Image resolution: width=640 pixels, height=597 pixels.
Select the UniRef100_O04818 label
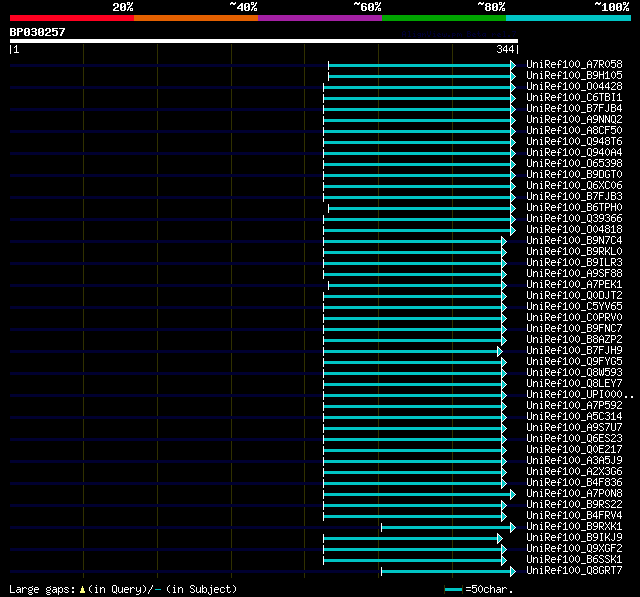(x=574, y=230)
